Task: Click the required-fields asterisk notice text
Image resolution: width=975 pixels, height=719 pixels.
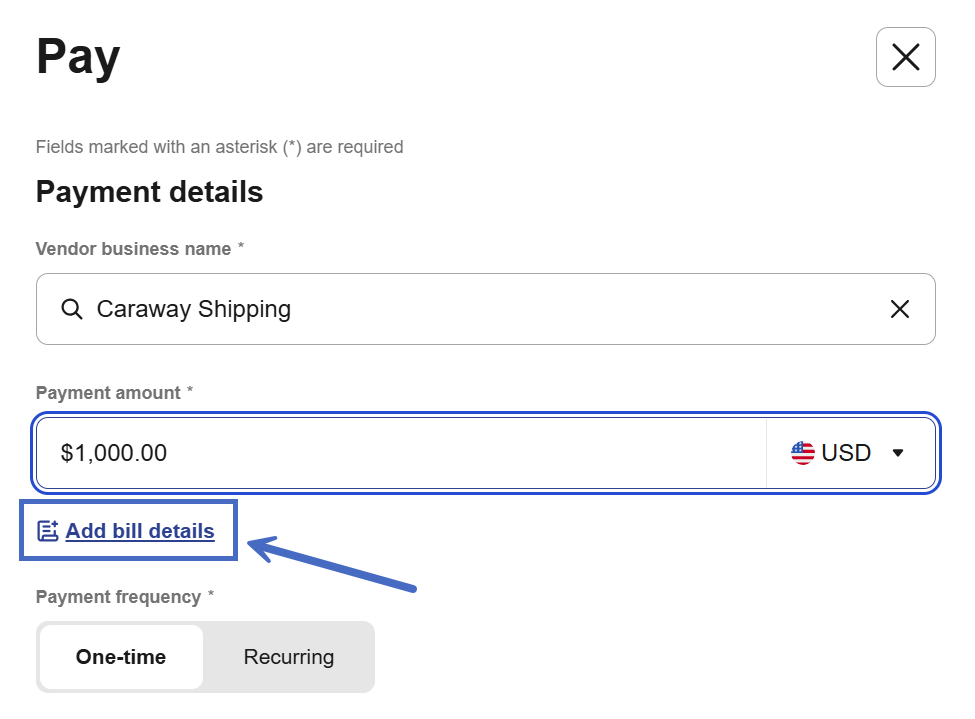Action: (x=219, y=147)
